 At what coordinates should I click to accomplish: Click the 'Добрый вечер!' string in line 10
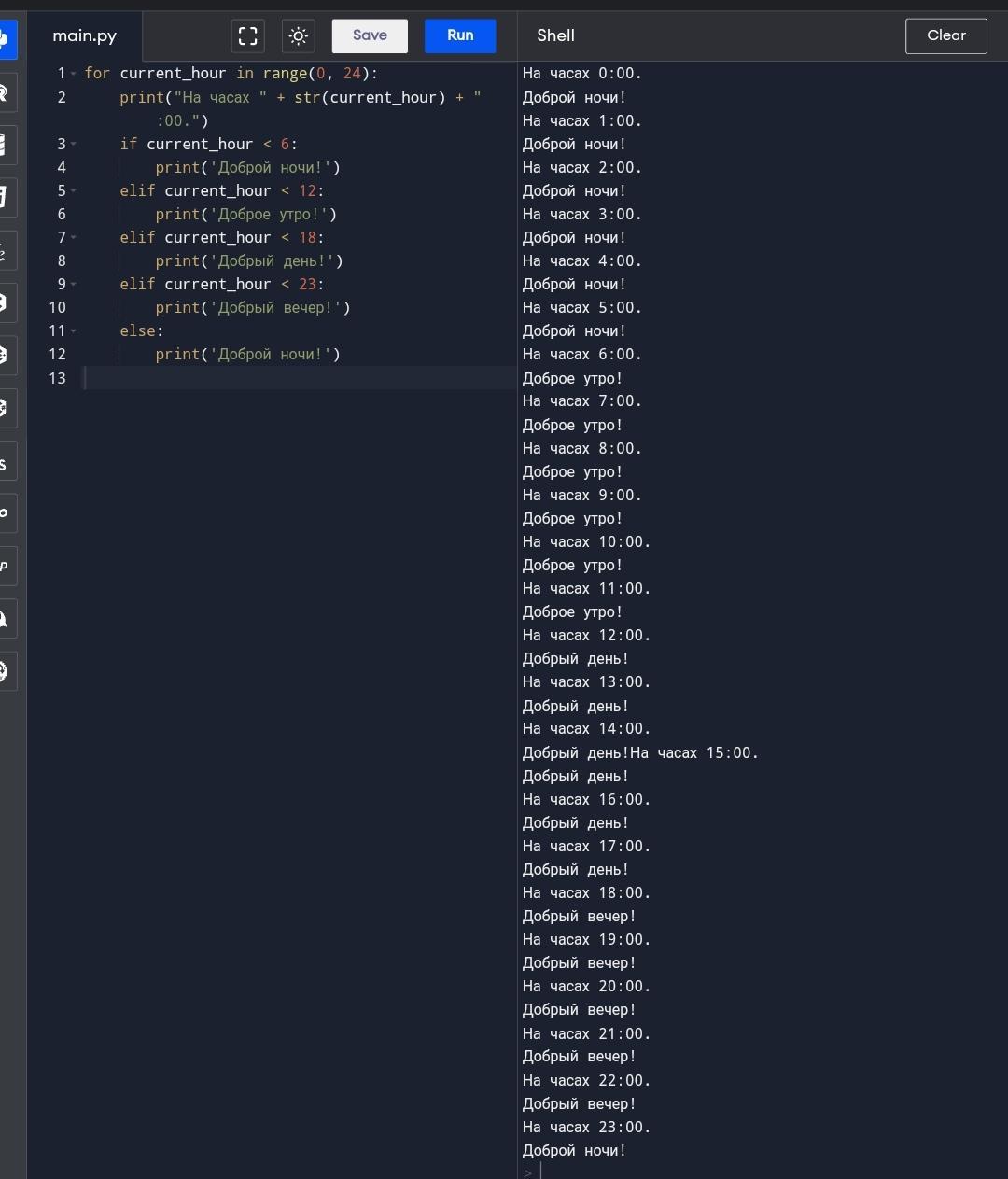click(x=275, y=307)
